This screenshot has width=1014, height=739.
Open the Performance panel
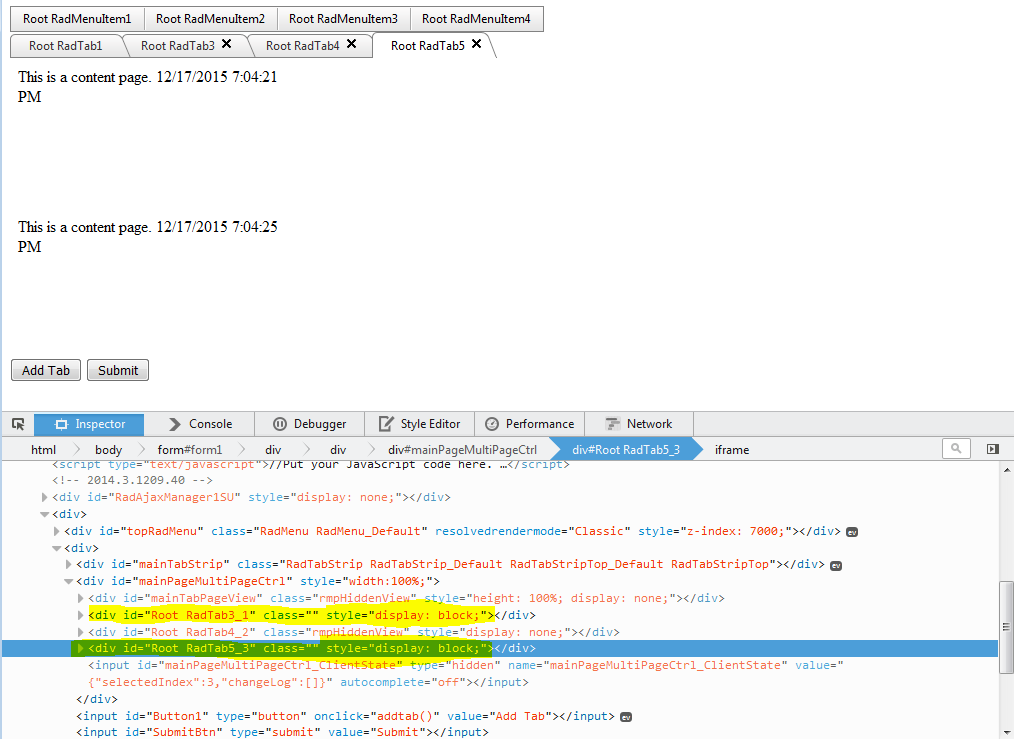[x=530, y=424]
